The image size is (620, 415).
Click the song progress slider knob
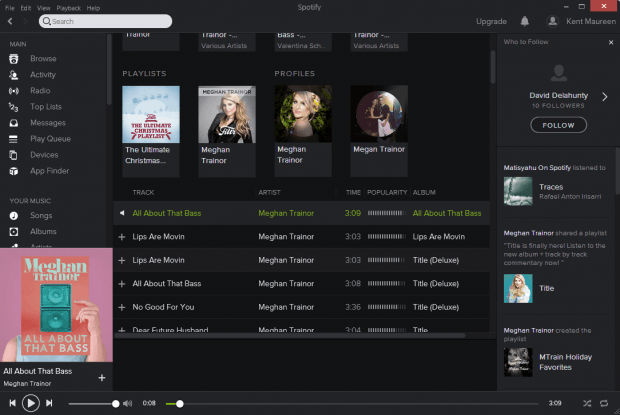click(180, 404)
